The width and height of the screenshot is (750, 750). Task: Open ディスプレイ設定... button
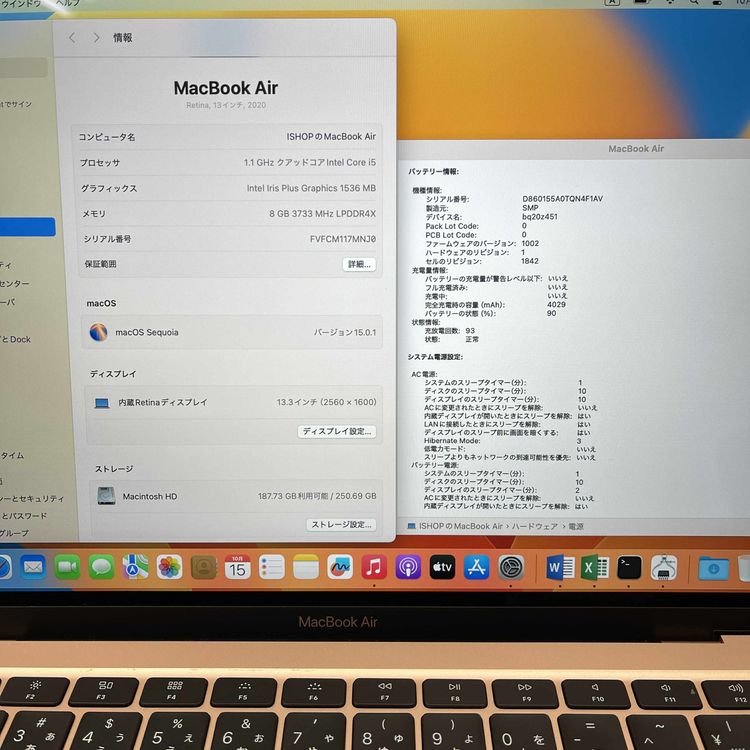pos(338,431)
